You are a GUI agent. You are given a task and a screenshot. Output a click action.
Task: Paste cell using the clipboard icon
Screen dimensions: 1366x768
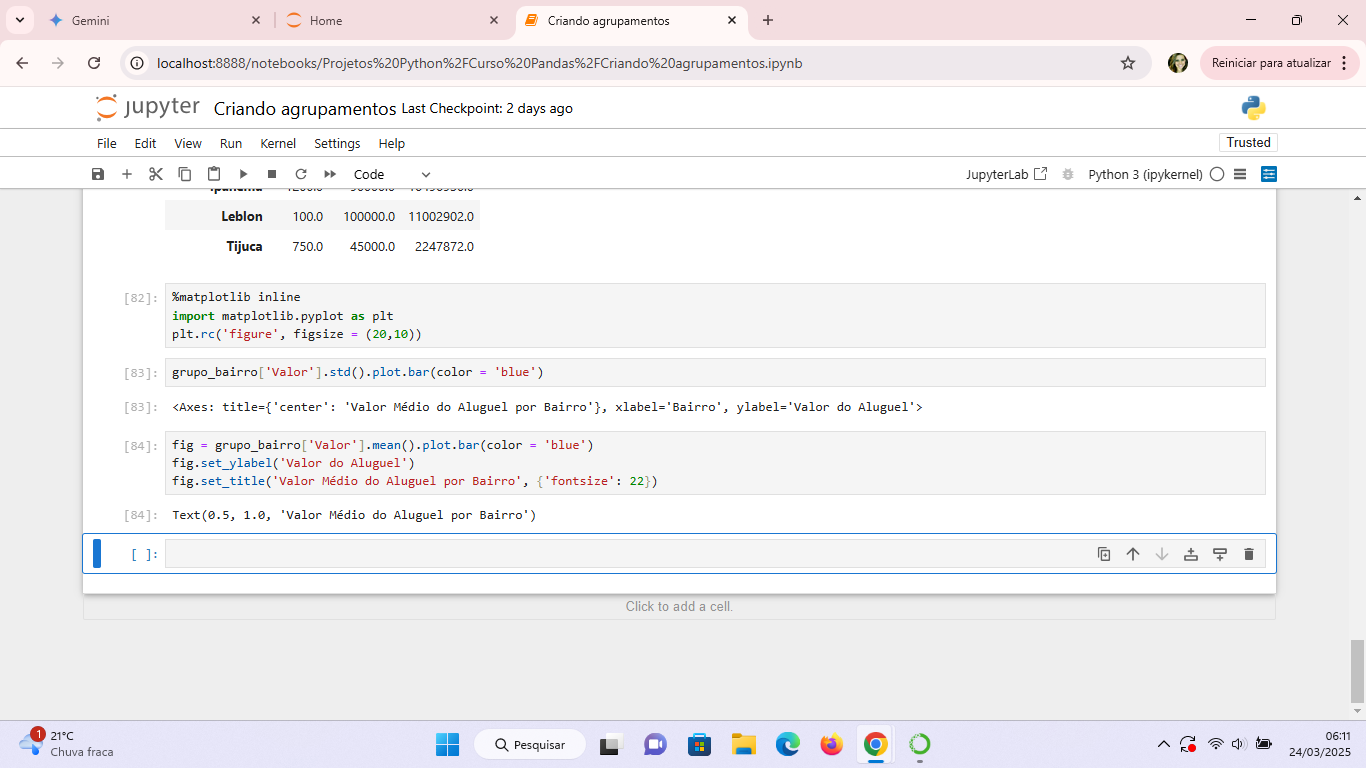[x=214, y=174]
